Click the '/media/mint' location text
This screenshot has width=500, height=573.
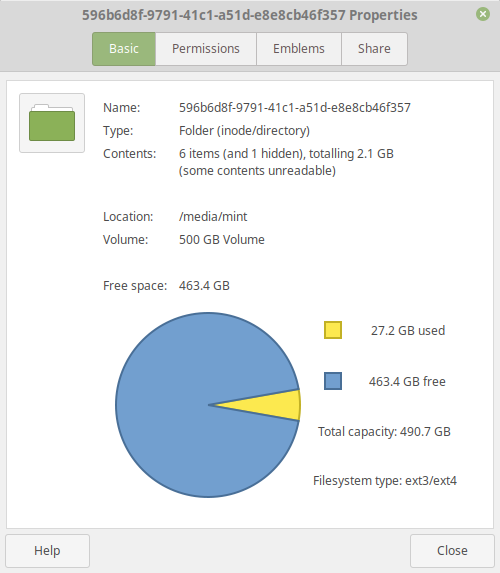[213, 217]
